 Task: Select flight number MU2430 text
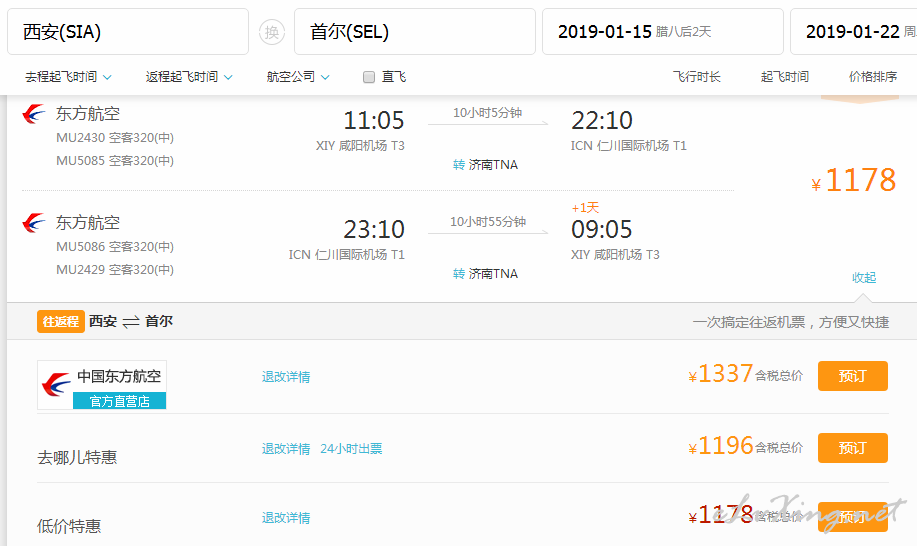pyautogui.click(x=80, y=138)
